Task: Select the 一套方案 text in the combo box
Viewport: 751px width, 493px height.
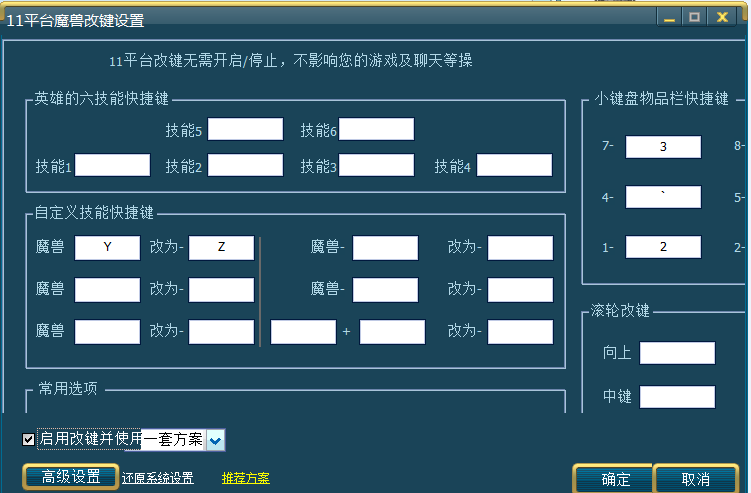Action: (x=173, y=439)
